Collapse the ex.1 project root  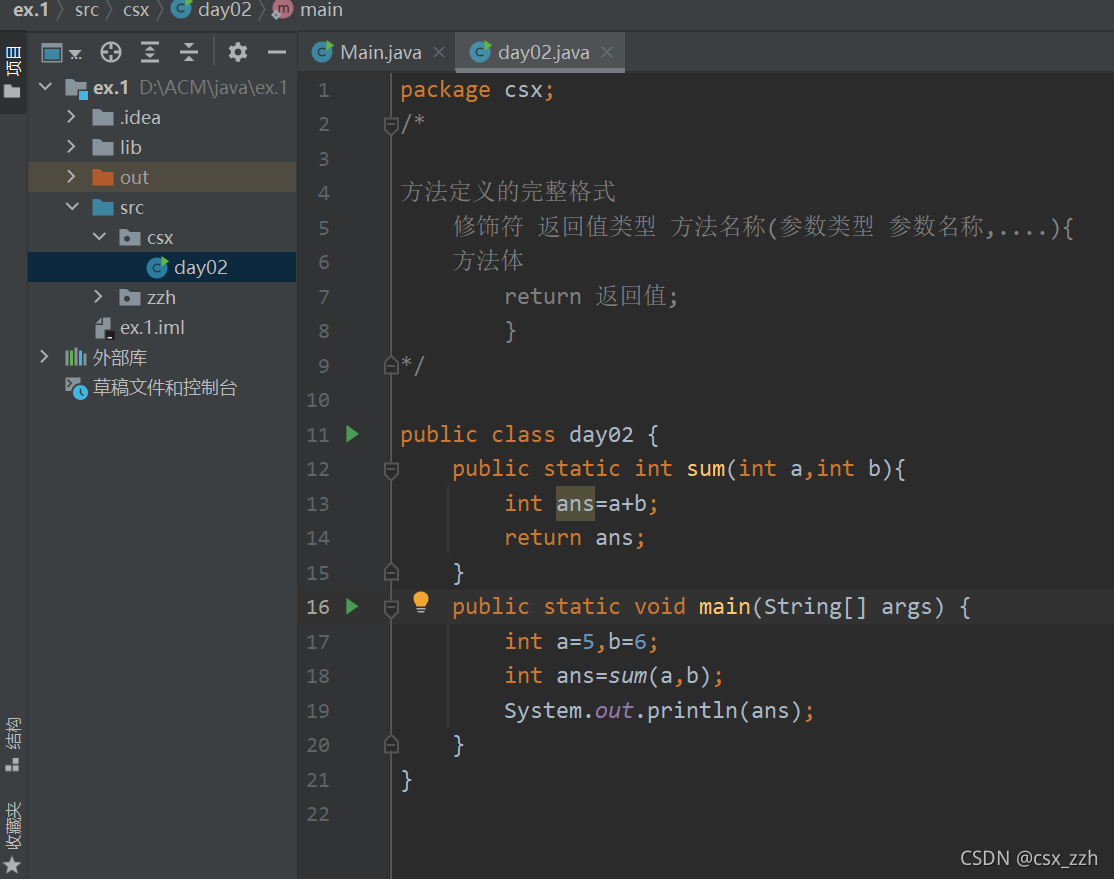tap(45, 87)
